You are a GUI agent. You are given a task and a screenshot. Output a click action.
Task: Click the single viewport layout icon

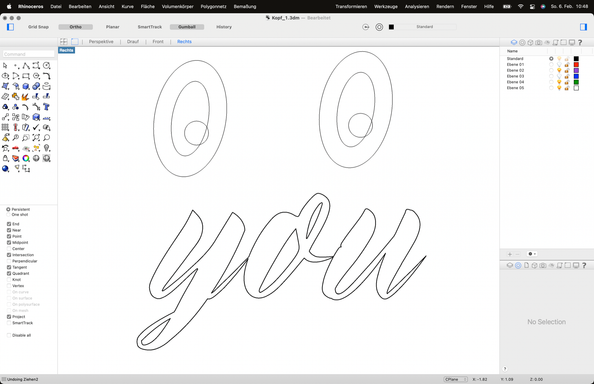[x=75, y=42]
